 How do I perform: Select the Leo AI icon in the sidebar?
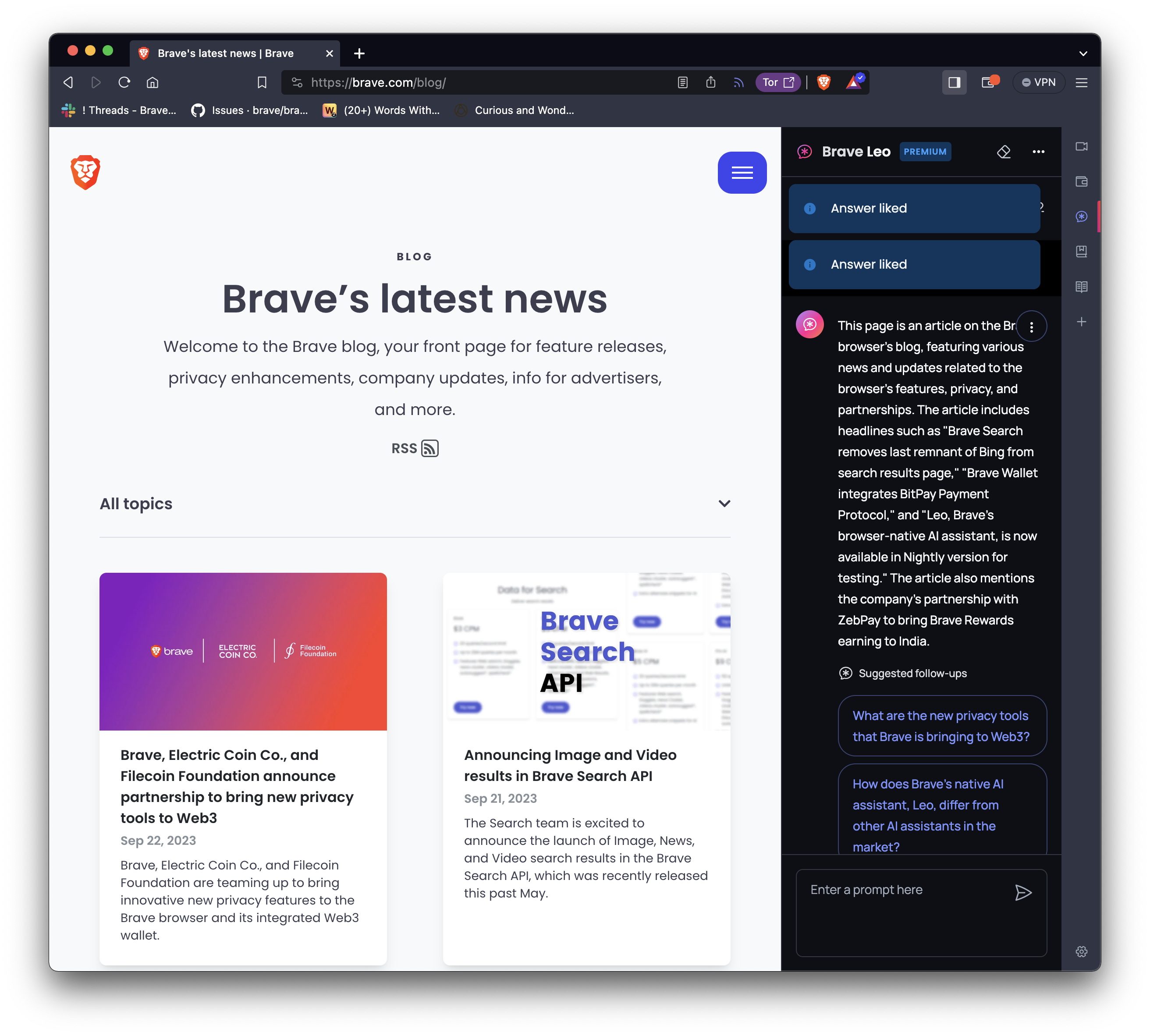click(x=1081, y=216)
